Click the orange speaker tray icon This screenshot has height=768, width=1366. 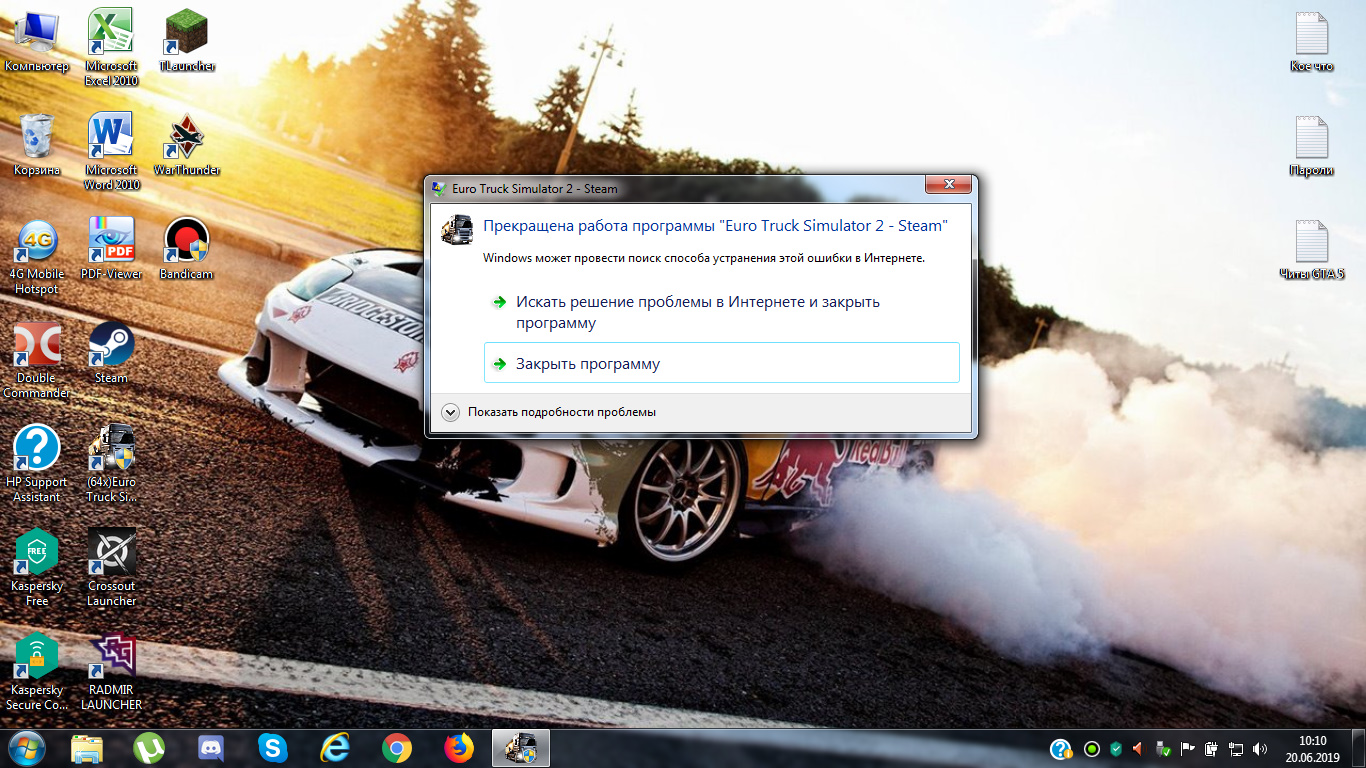point(1139,749)
